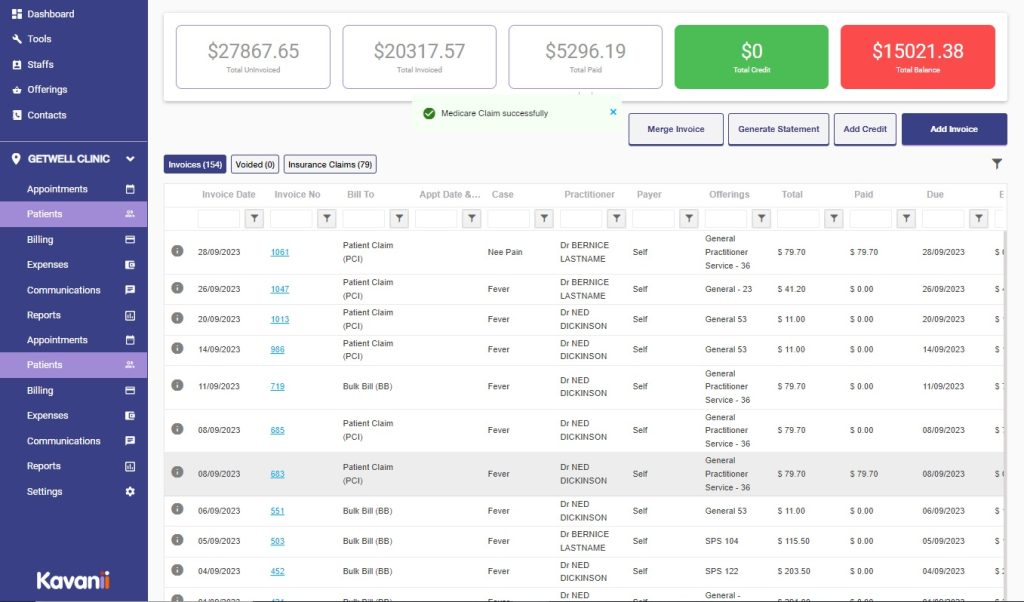Click the funnel filter icon above the table

pos(996,164)
